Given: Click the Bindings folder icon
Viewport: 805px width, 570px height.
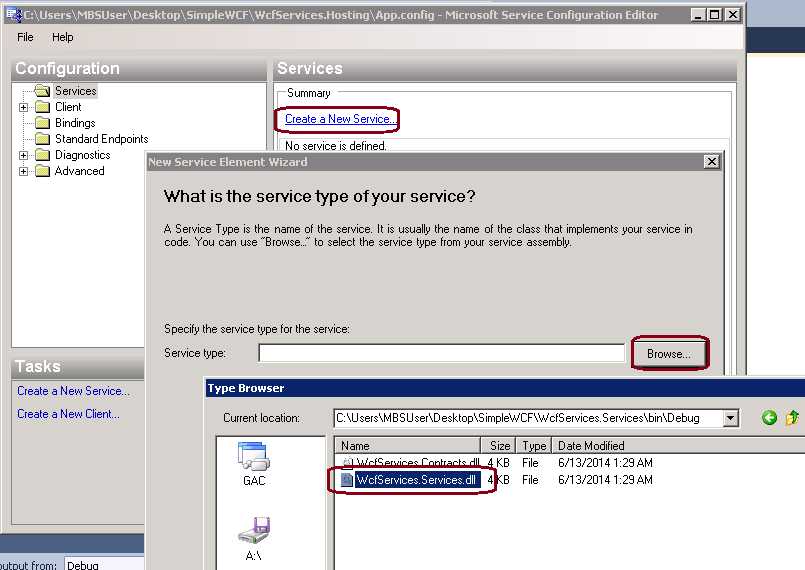Looking at the screenshot, I should [43, 123].
